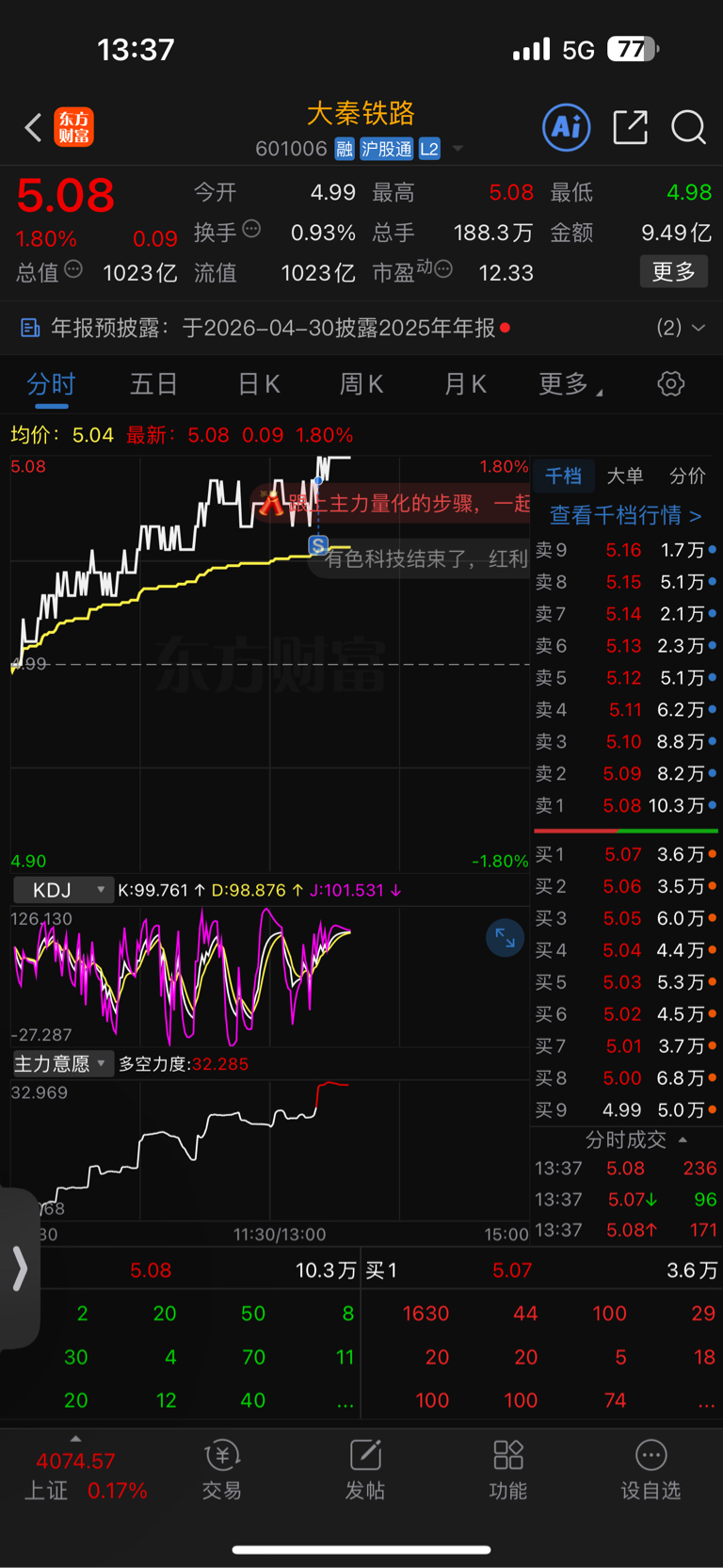Expand the chart fullscreen icon

point(506,938)
